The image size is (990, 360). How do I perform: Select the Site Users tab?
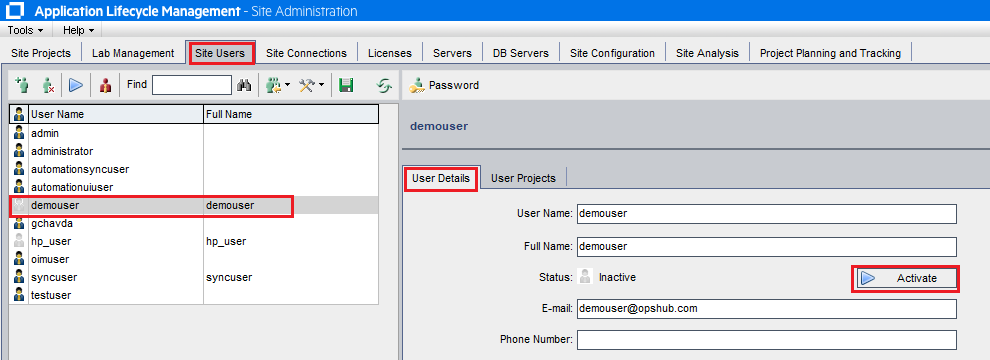point(220,53)
